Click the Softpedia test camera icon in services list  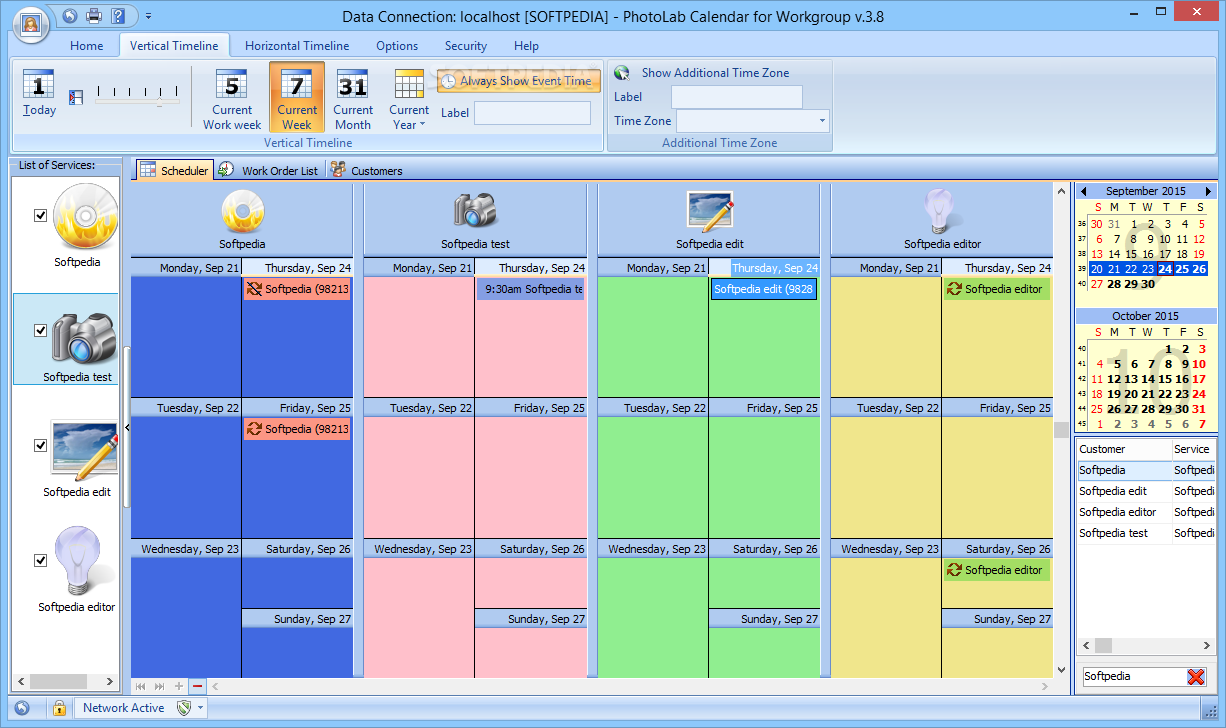point(85,338)
